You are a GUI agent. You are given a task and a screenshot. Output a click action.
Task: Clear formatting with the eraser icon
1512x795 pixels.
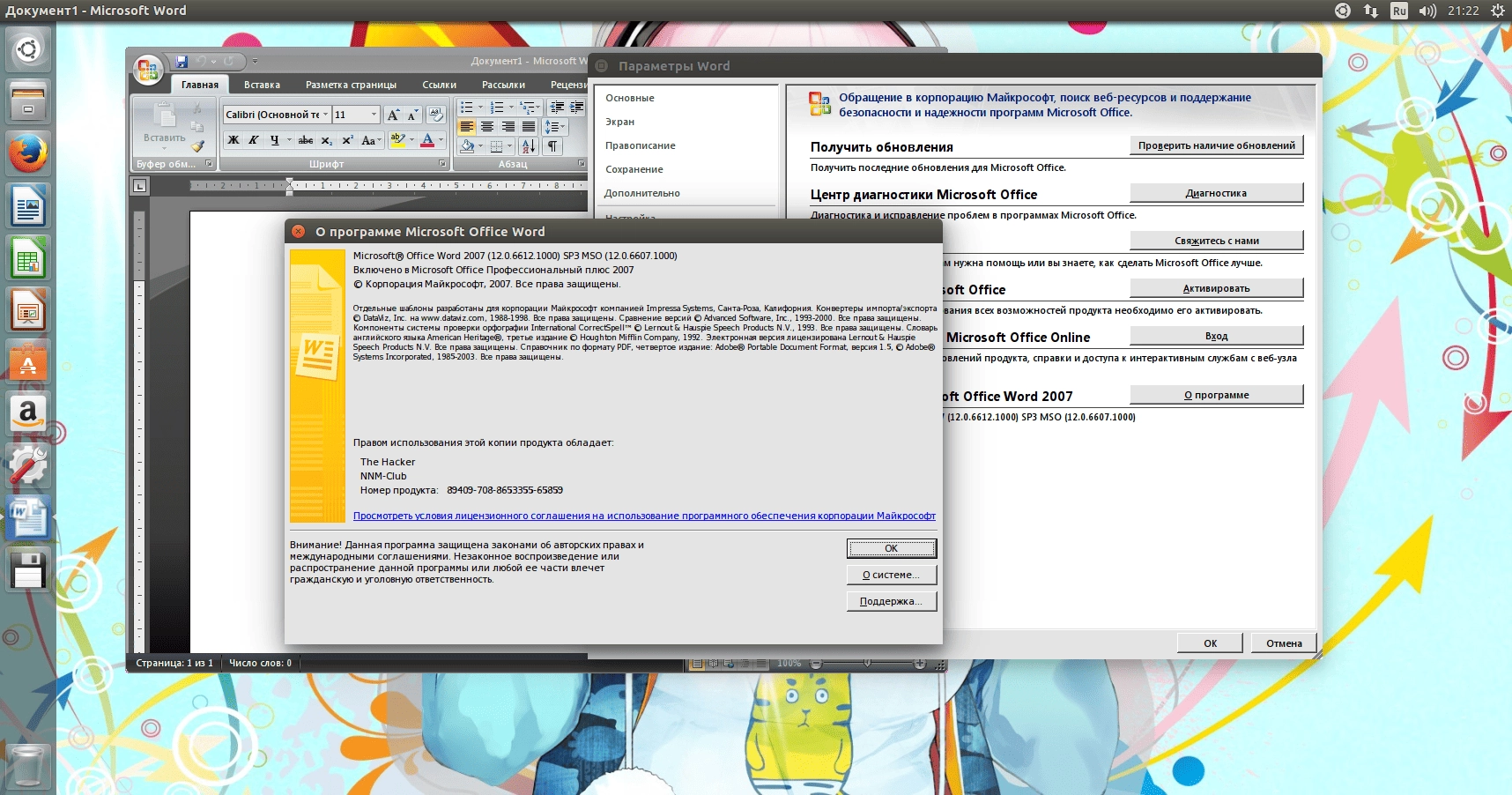coord(435,115)
